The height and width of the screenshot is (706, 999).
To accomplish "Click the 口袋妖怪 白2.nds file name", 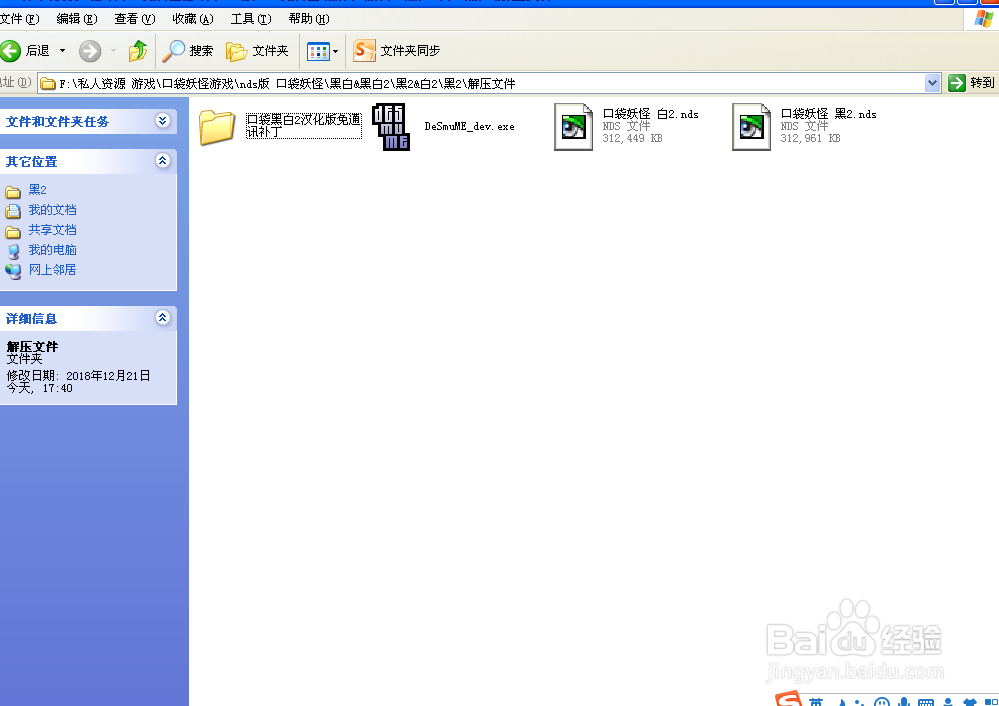I will 650,114.
